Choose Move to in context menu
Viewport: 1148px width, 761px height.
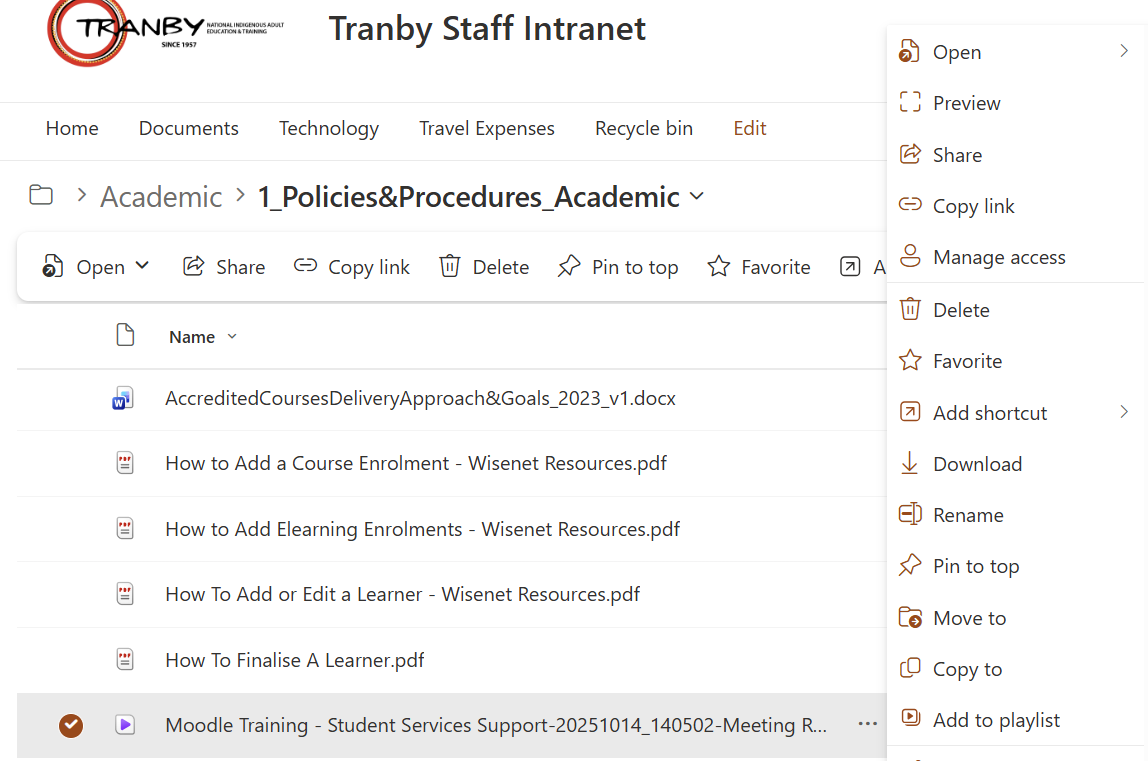pos(969,618)
